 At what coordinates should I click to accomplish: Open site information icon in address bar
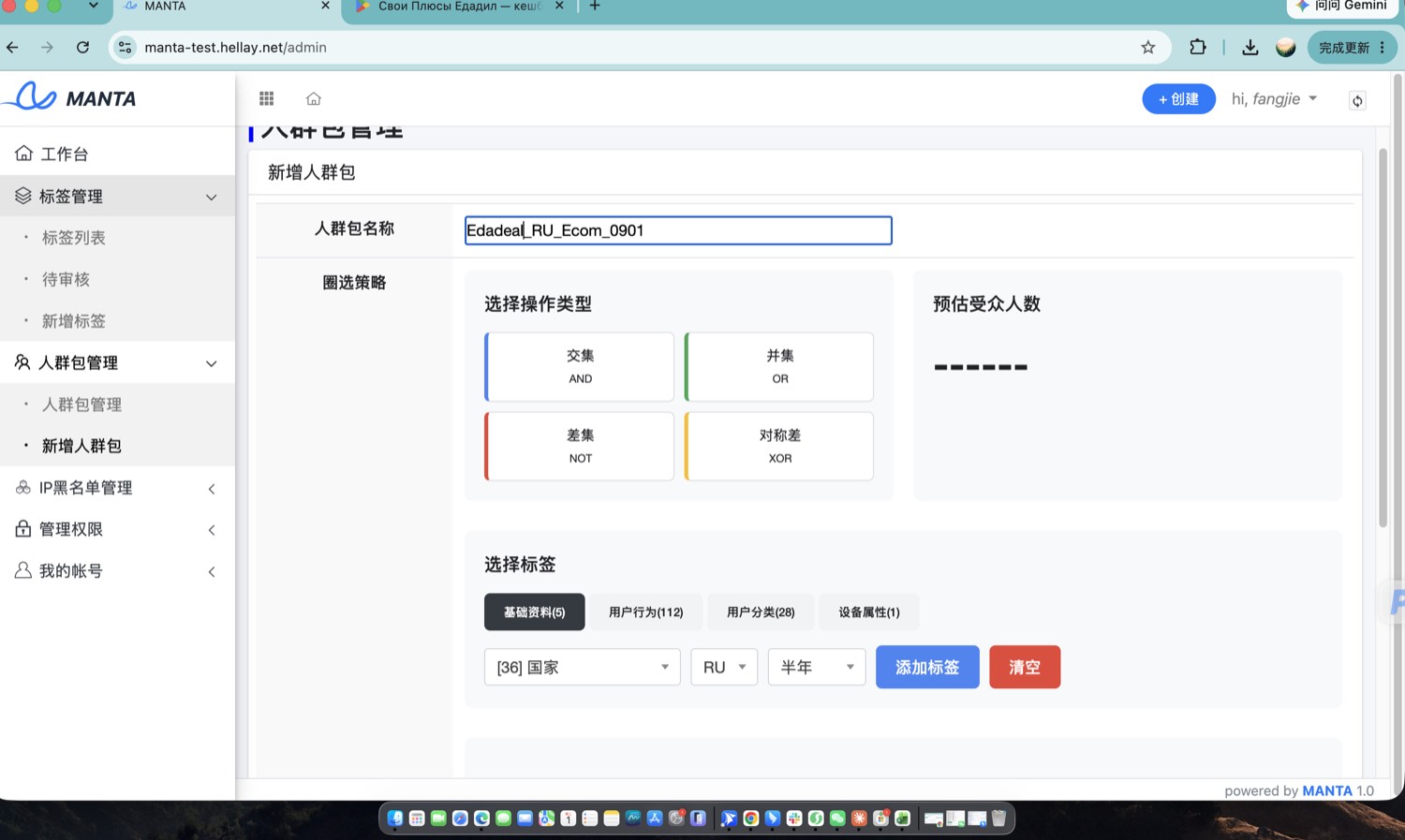pos(126,47)
